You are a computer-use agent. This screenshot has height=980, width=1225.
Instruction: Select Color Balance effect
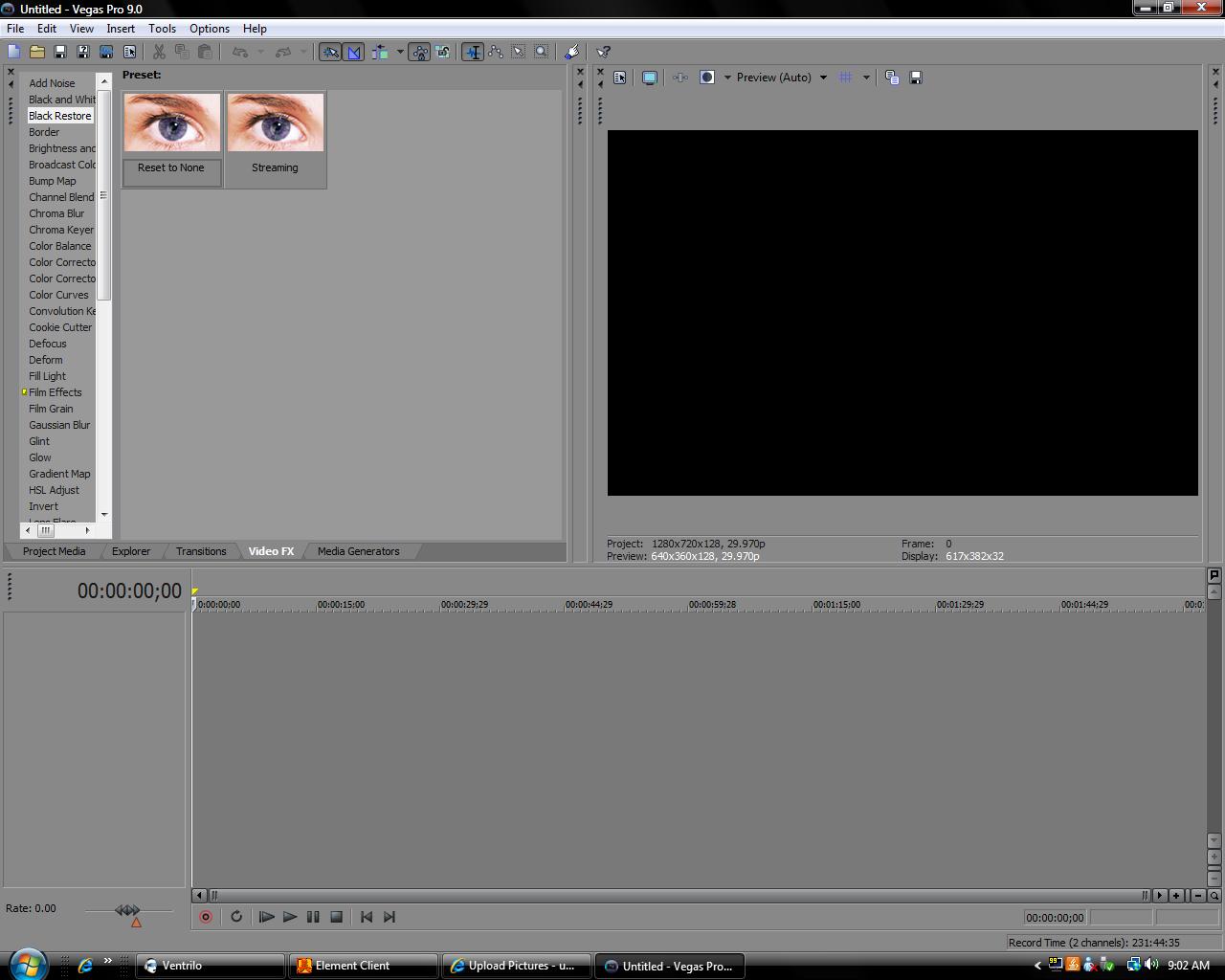(x=60, y=246)
